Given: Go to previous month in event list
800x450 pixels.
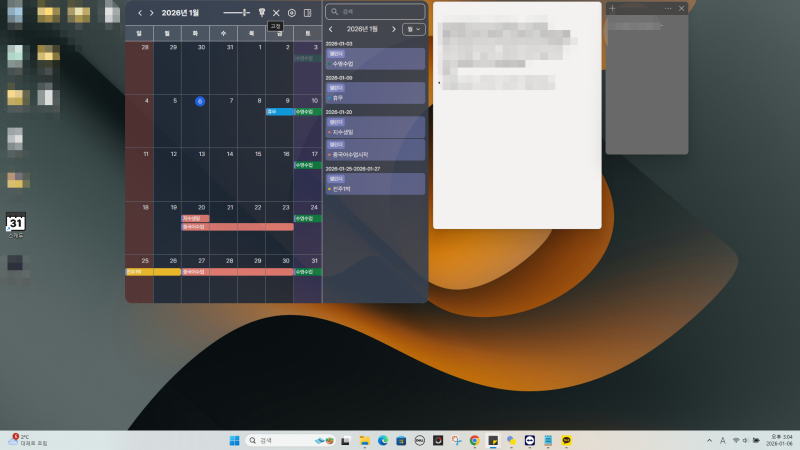Looking at the screenshot, I should 331,29.
